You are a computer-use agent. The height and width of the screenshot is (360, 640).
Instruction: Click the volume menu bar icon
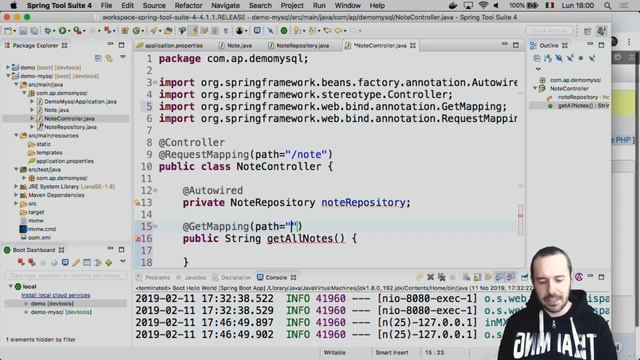496,5
